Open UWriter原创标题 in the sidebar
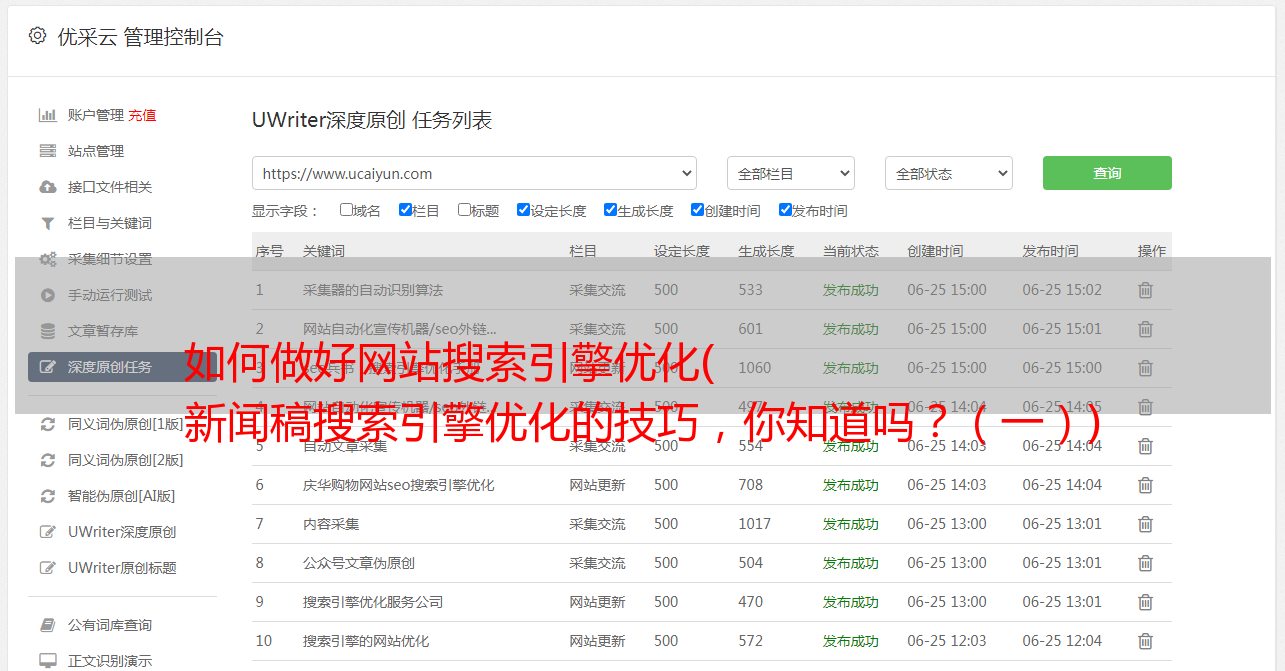1285x671 pixels. point(122,568)
